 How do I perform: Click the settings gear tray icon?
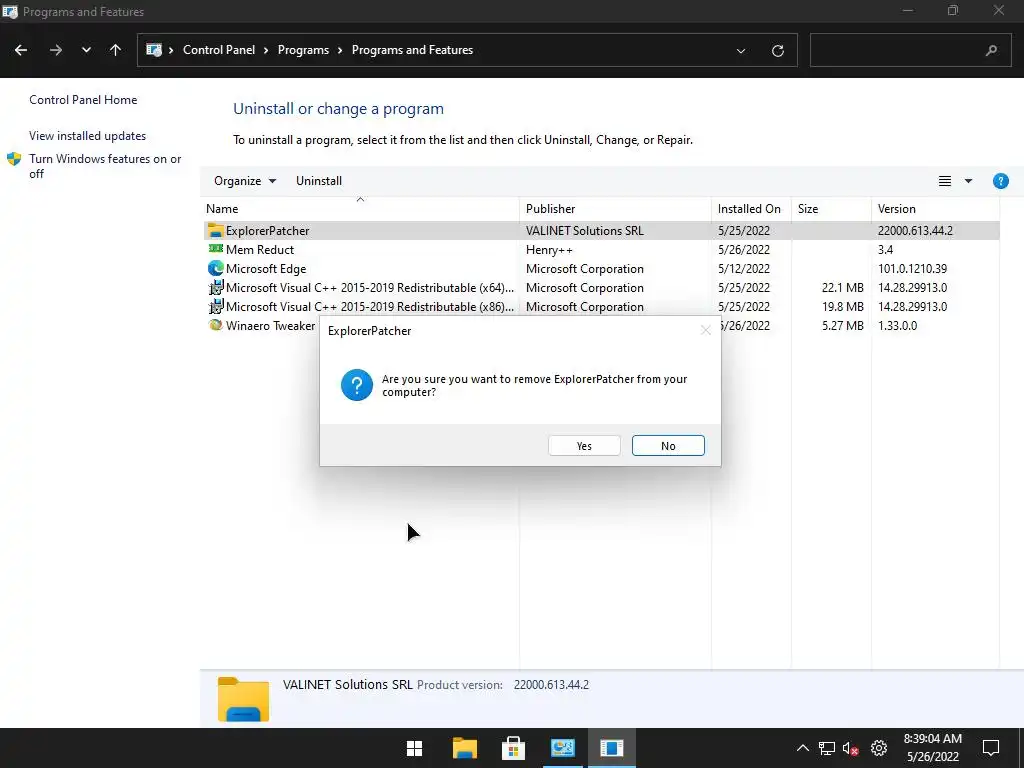click(x=879, y=748)
